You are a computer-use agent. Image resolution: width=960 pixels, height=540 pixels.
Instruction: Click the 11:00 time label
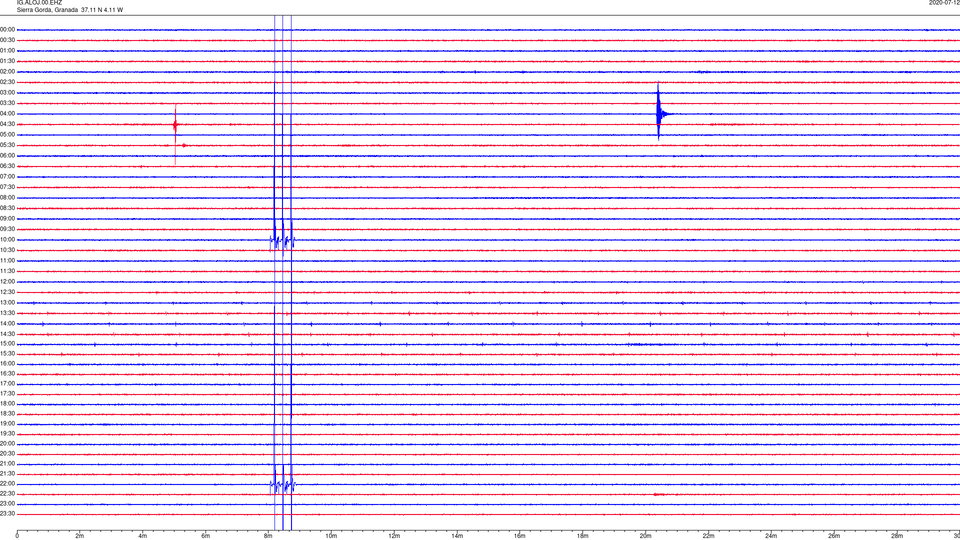7,260
